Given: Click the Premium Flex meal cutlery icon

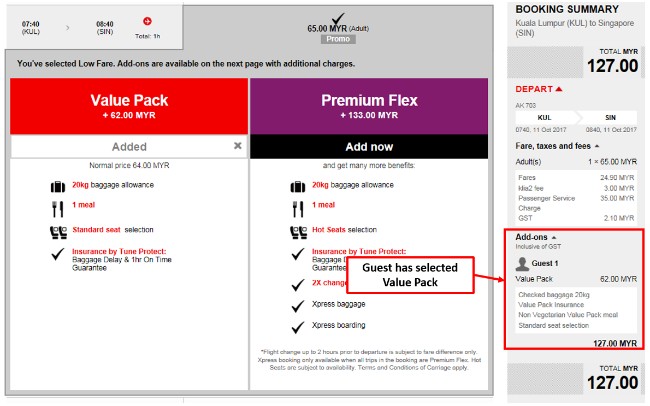Looking at the screenshot, I should pos(299,209).
